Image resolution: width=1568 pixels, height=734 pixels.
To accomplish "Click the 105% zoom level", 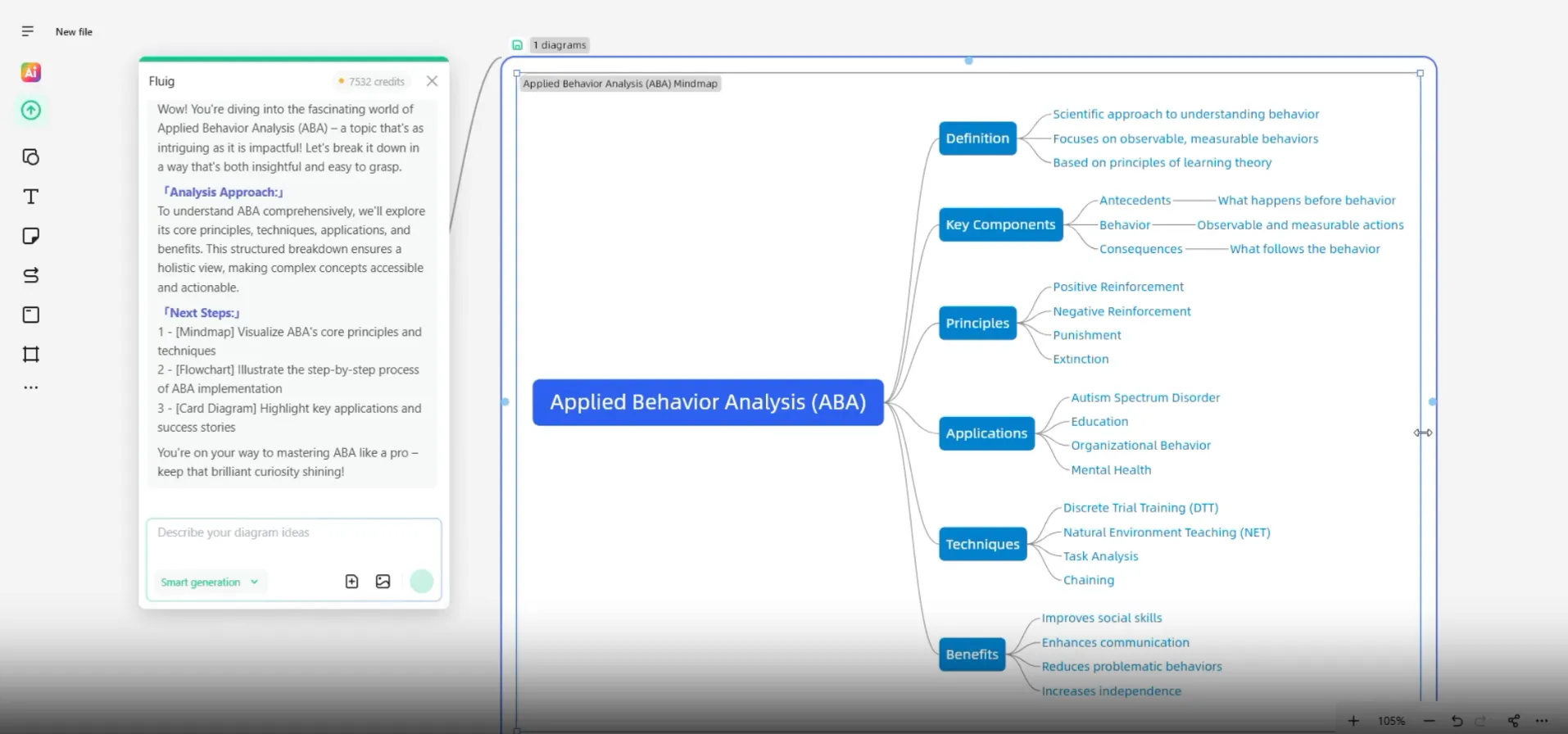I will click(x=1391, y=721).
